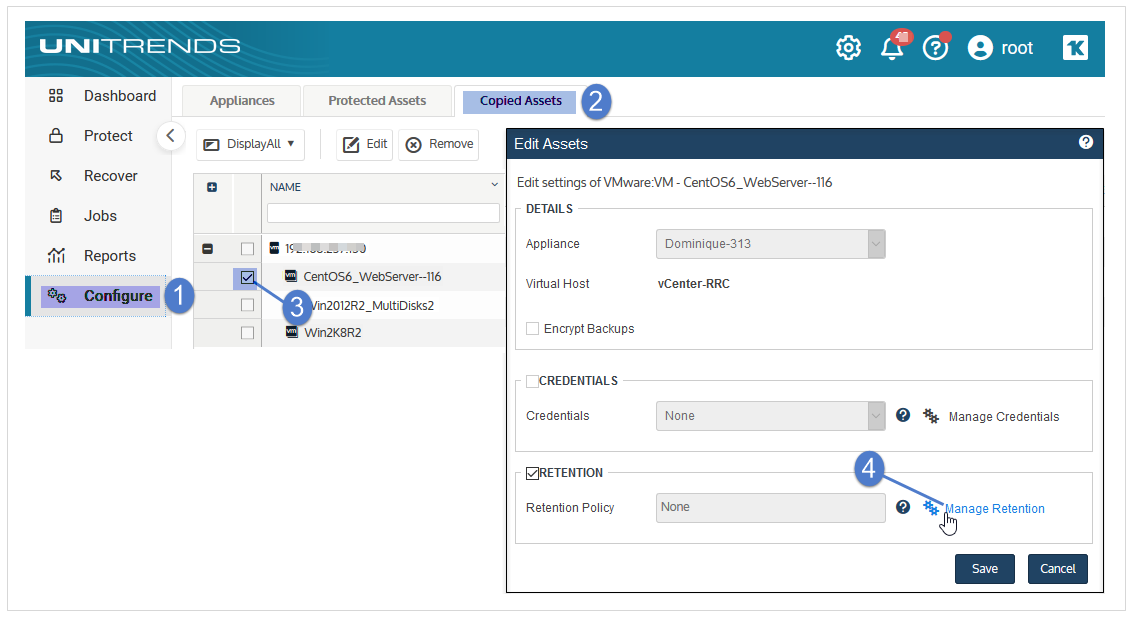Expand all rows with header plus icon
The image size is (1140, 628).
[212, 187]
